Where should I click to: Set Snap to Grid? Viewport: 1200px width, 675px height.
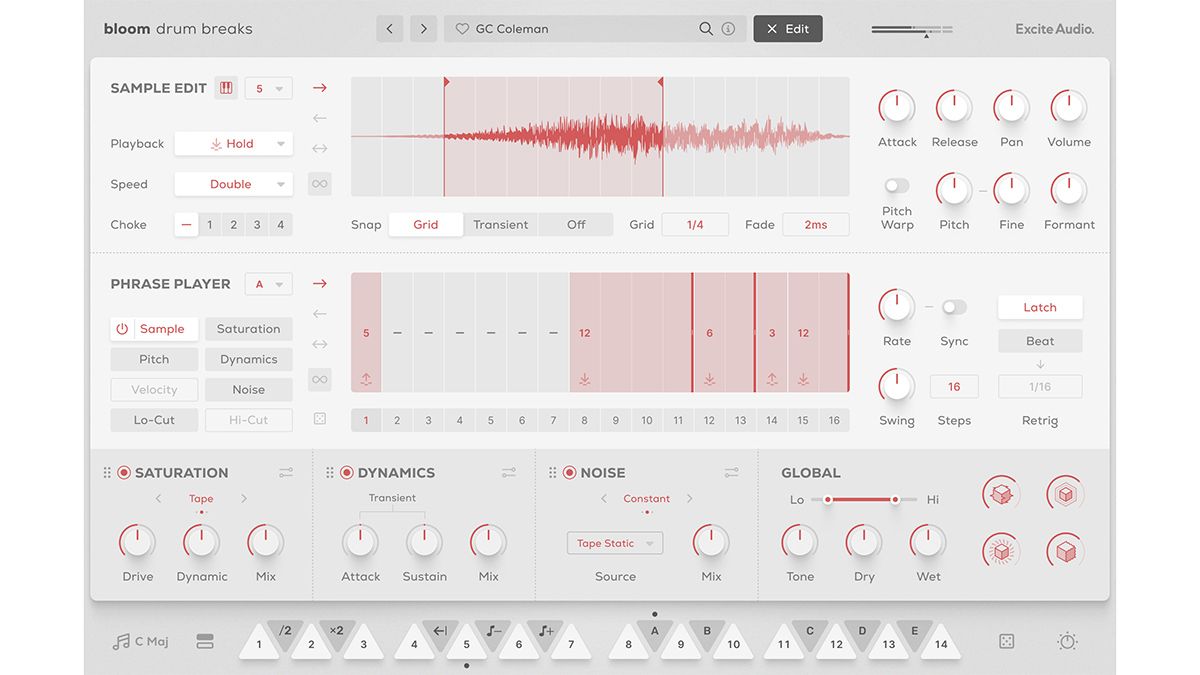pos(426,225)
